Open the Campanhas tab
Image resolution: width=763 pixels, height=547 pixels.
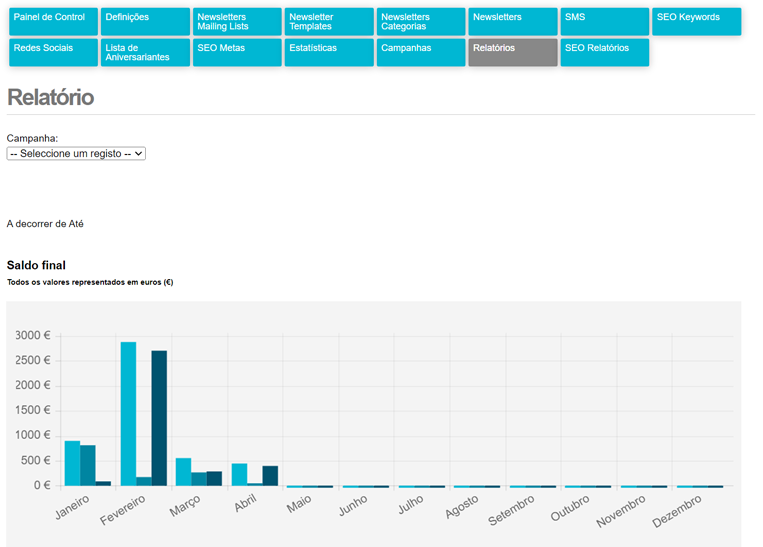point(421,53)
